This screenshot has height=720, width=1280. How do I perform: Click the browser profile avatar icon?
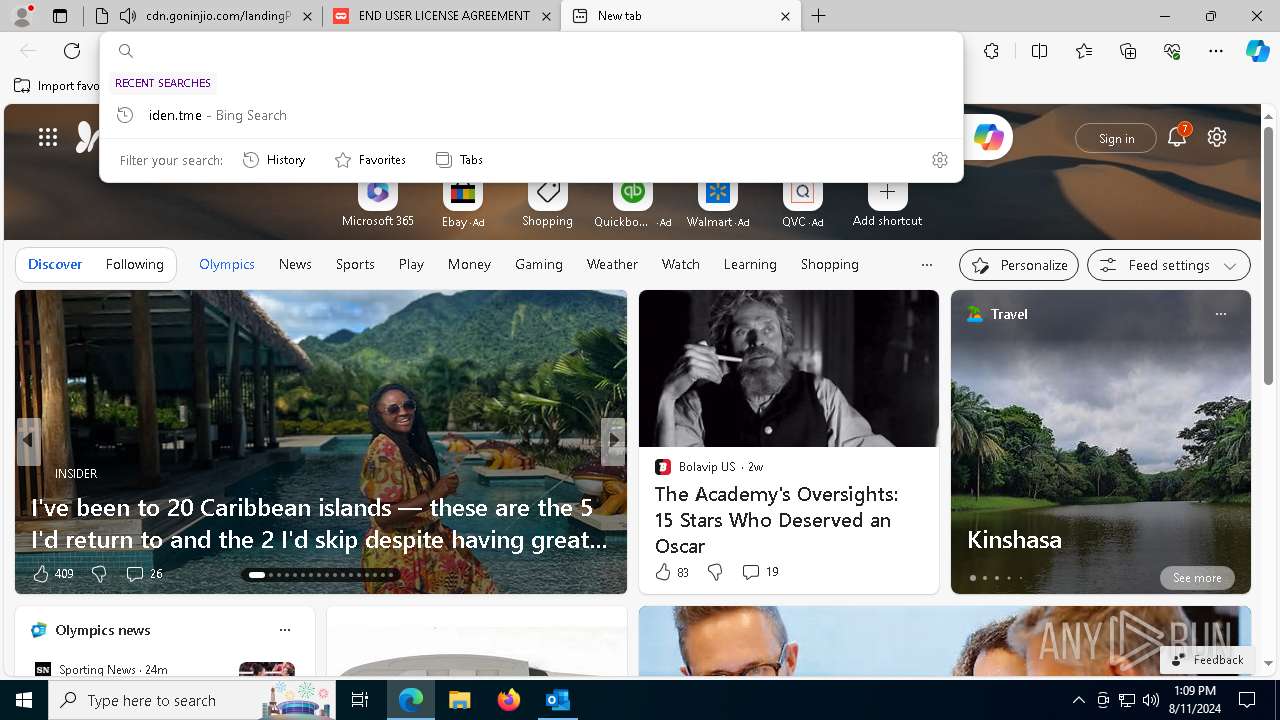[22, 16]
